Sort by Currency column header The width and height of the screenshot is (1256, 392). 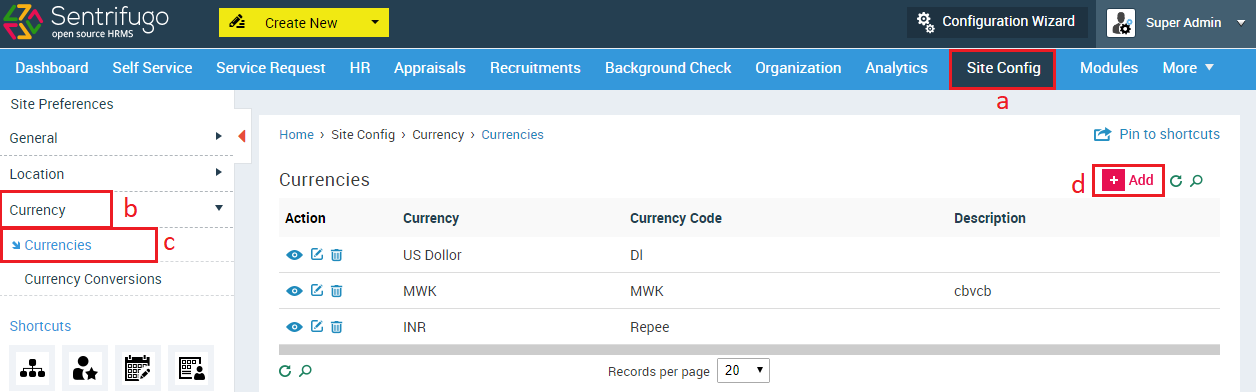(x=431, y=218)
